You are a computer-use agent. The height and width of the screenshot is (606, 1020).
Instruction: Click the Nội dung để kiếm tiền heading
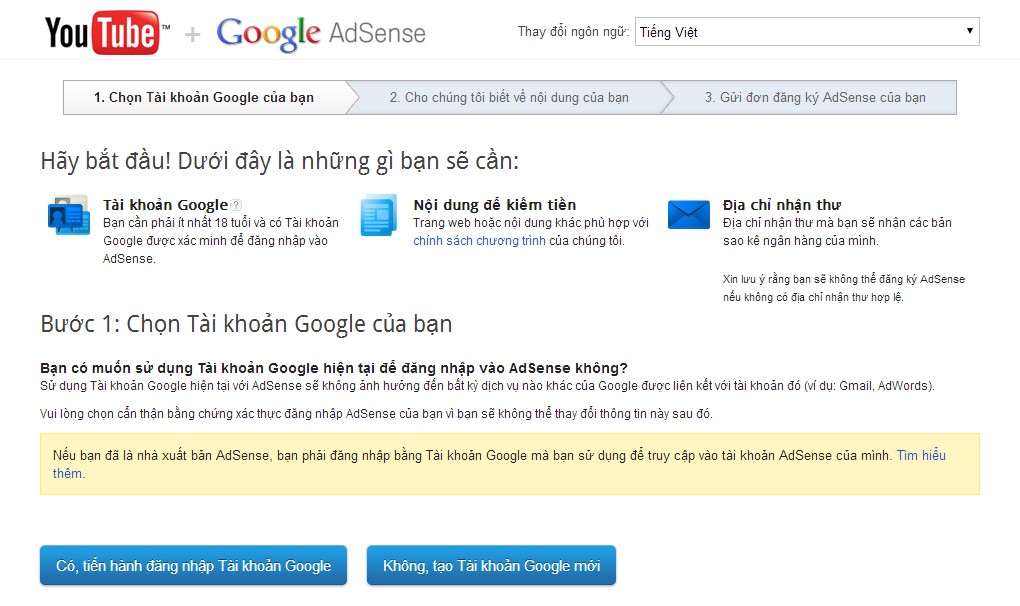pos(494,205)
